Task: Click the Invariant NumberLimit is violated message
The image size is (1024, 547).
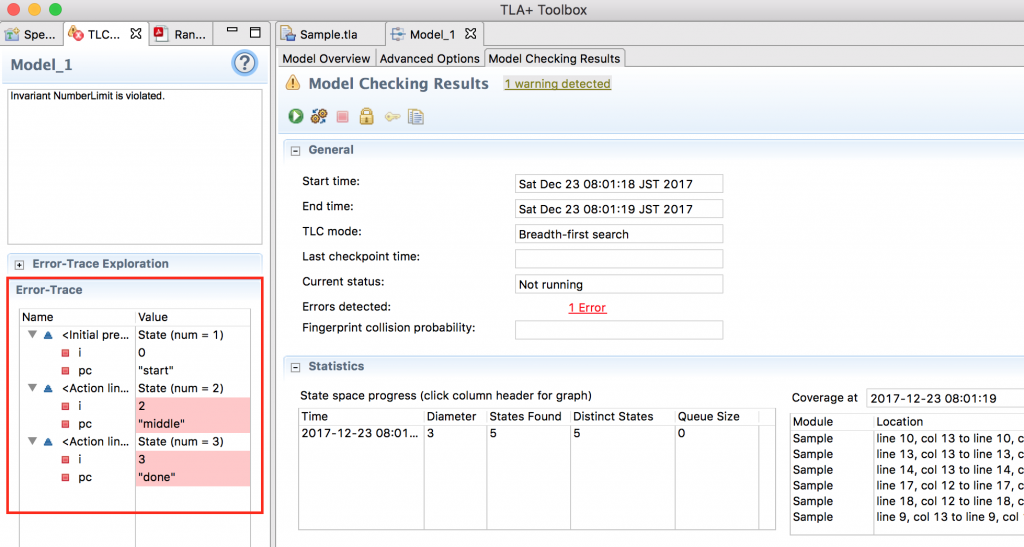Action: point(88,96)
